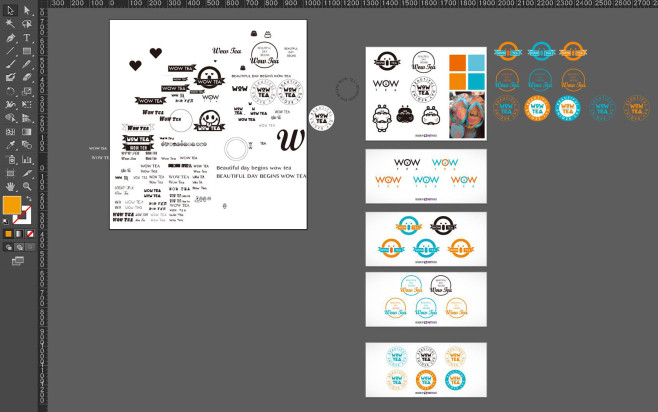Click the orange Fill color box

coord(12,205)
